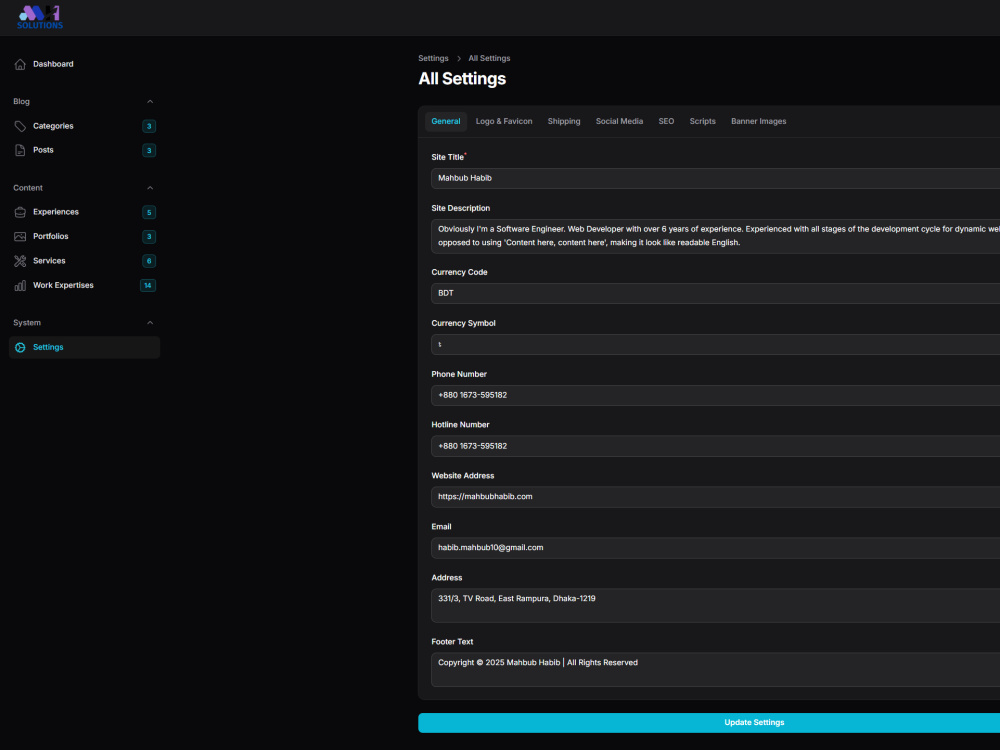The height and width of the screenshot is (750, 1000).
Task: Collapse the Content section chevron
Action: pyautogui.click(x=150, y=188)
